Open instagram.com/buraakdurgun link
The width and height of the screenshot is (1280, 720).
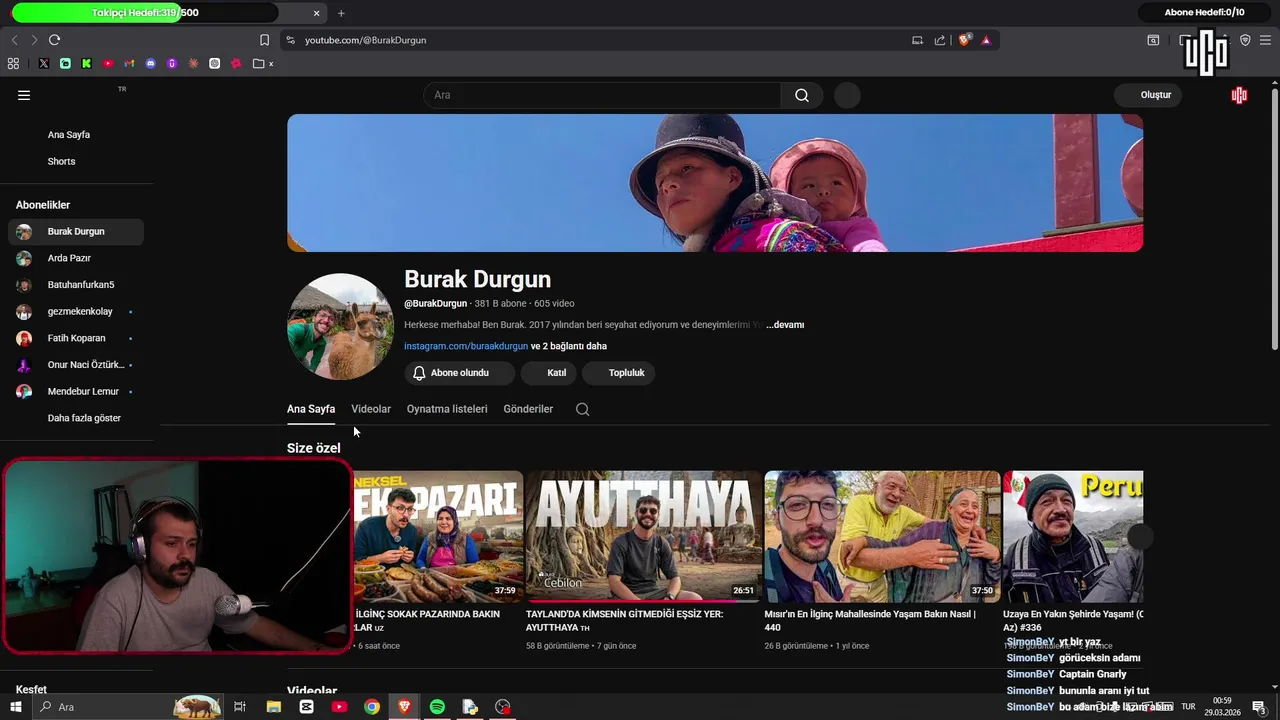pyautogui.click(x=466, y=346)
